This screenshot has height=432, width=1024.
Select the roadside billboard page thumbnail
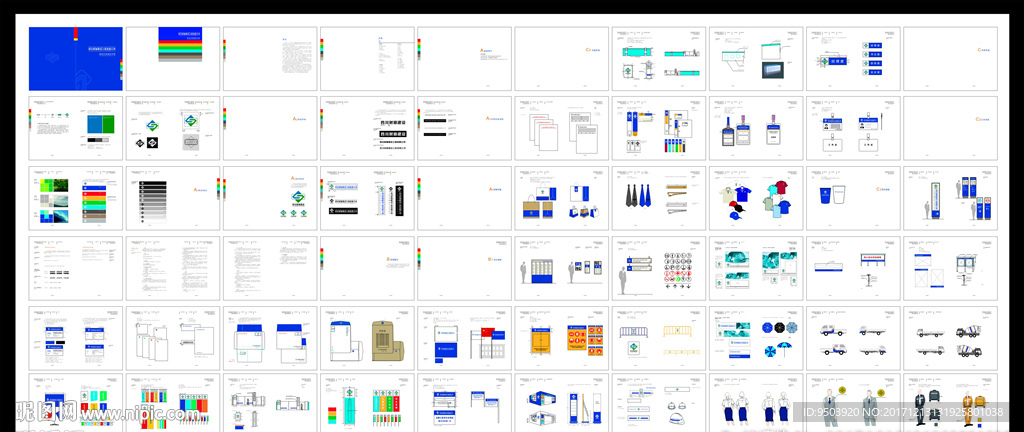(854, 268)
